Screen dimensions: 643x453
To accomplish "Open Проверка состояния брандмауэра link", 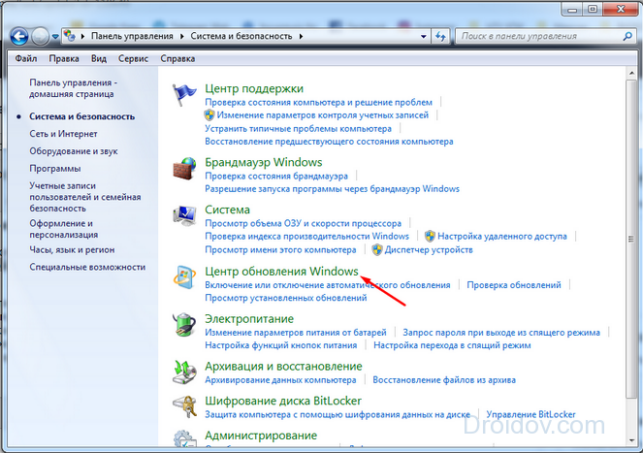I will coord(276,176).
